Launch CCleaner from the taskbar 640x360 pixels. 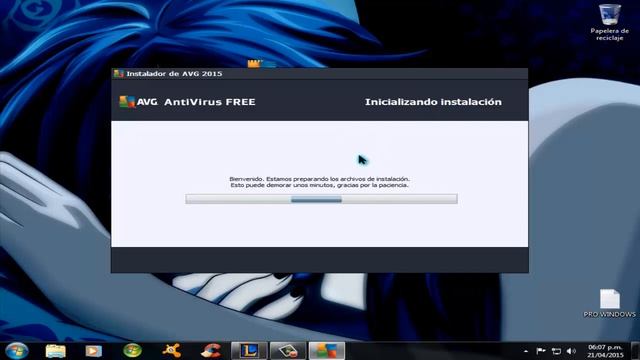(x=211, y=351)
